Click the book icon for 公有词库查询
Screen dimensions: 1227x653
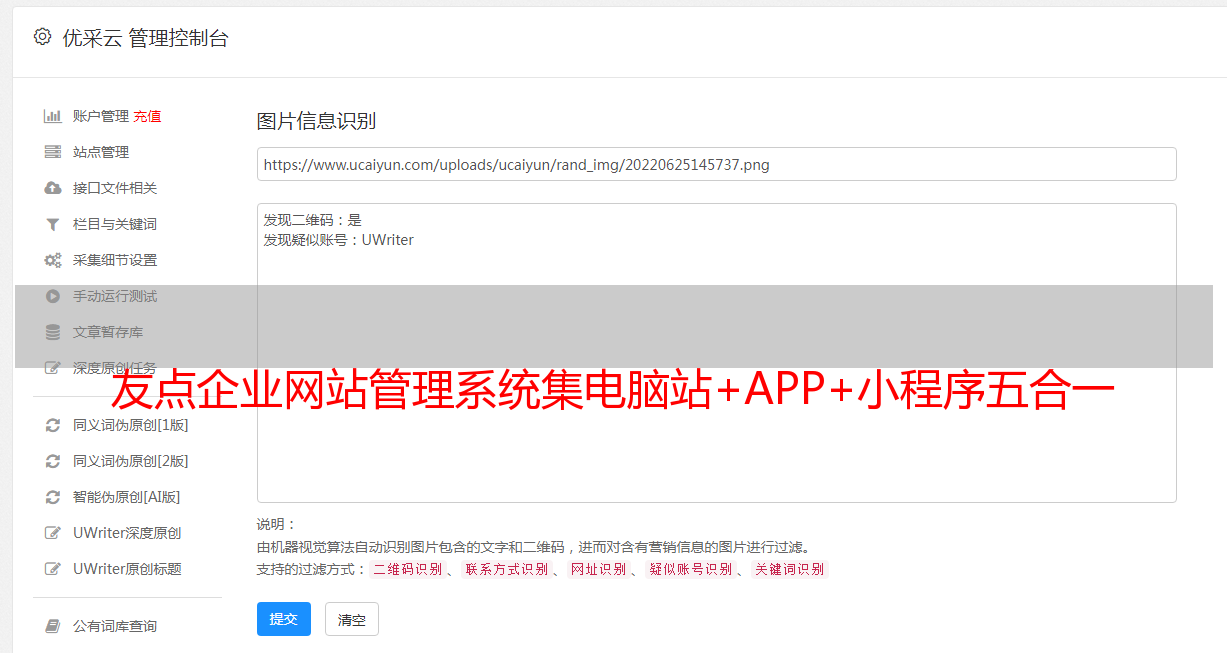pos(53,626)
